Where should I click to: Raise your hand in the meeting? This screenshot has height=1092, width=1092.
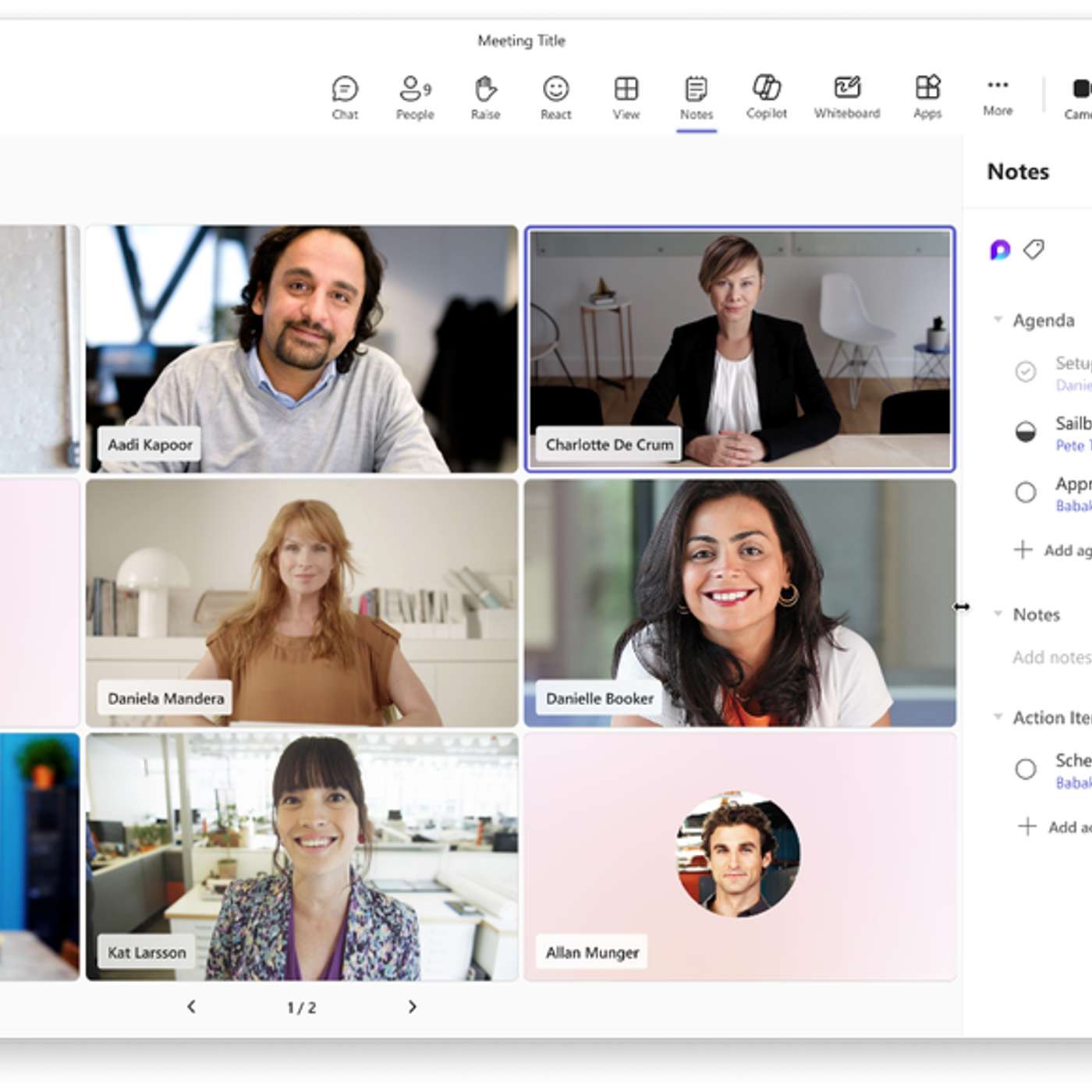[485, 98]
